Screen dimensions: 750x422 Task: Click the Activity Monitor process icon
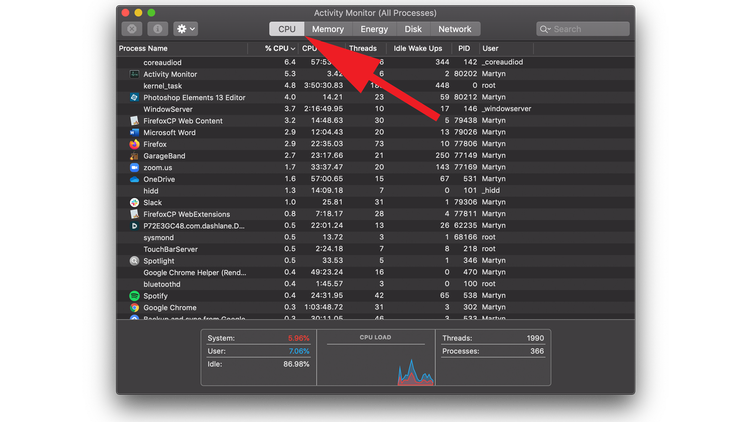134,74
